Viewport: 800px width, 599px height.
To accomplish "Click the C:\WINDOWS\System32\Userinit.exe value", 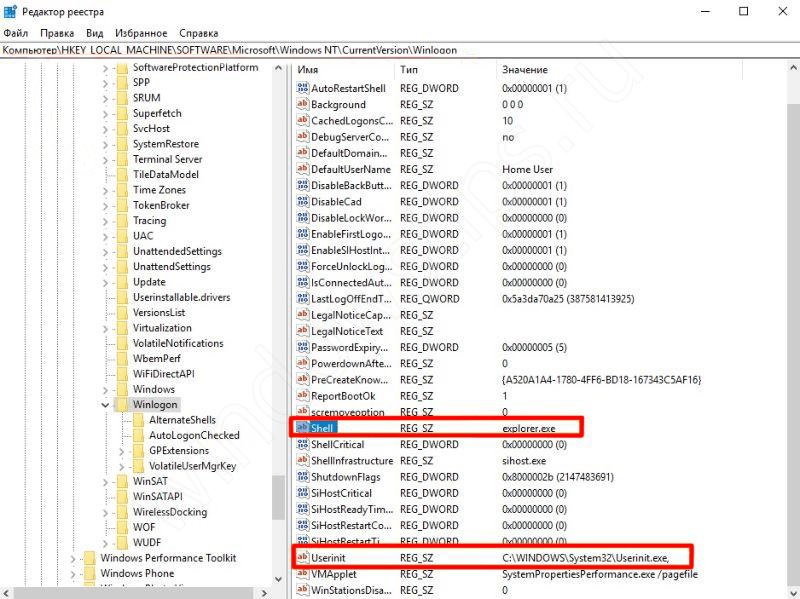I will (586, 558).
